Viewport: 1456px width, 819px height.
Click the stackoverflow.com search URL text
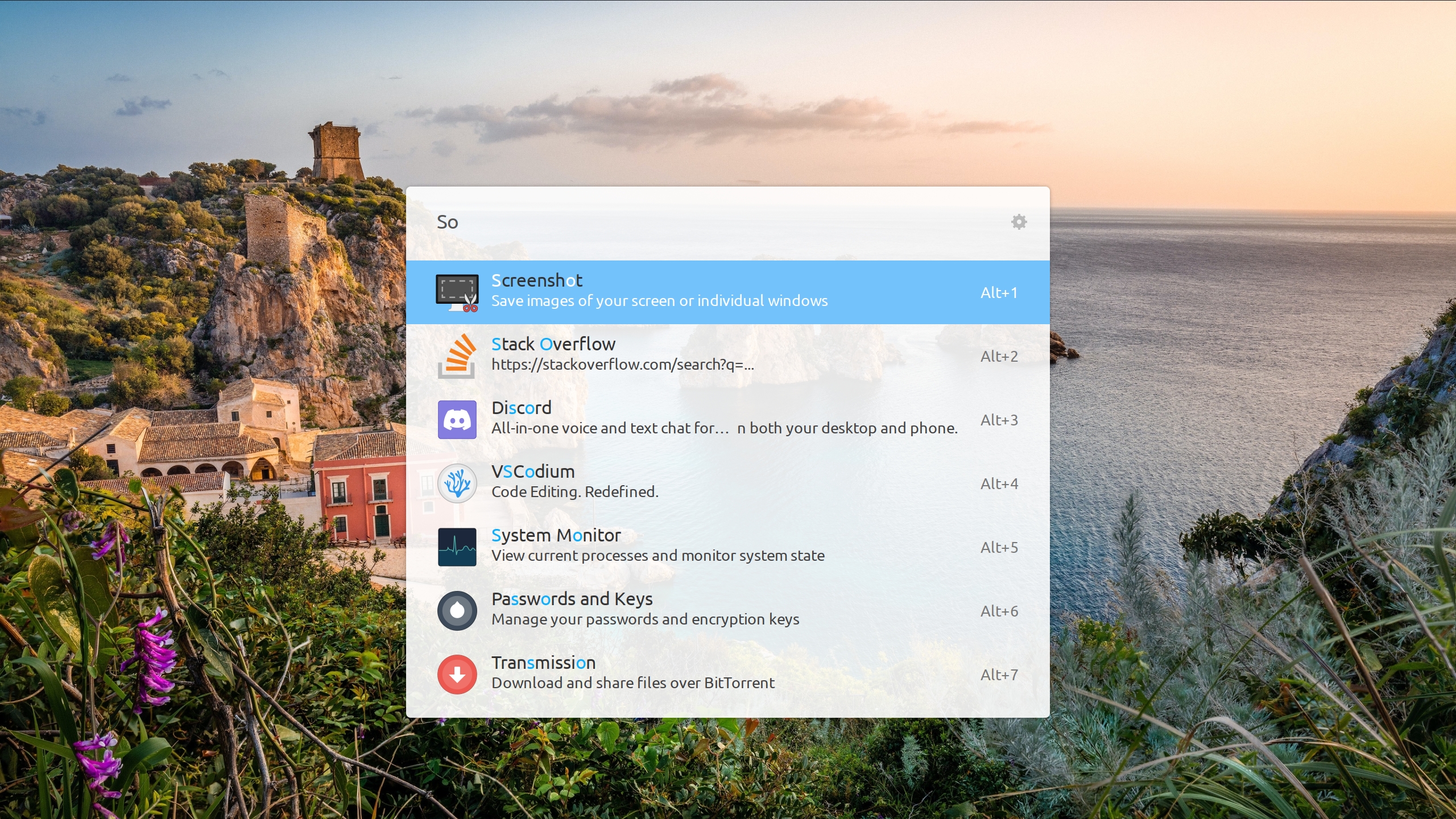pos(623,365)
